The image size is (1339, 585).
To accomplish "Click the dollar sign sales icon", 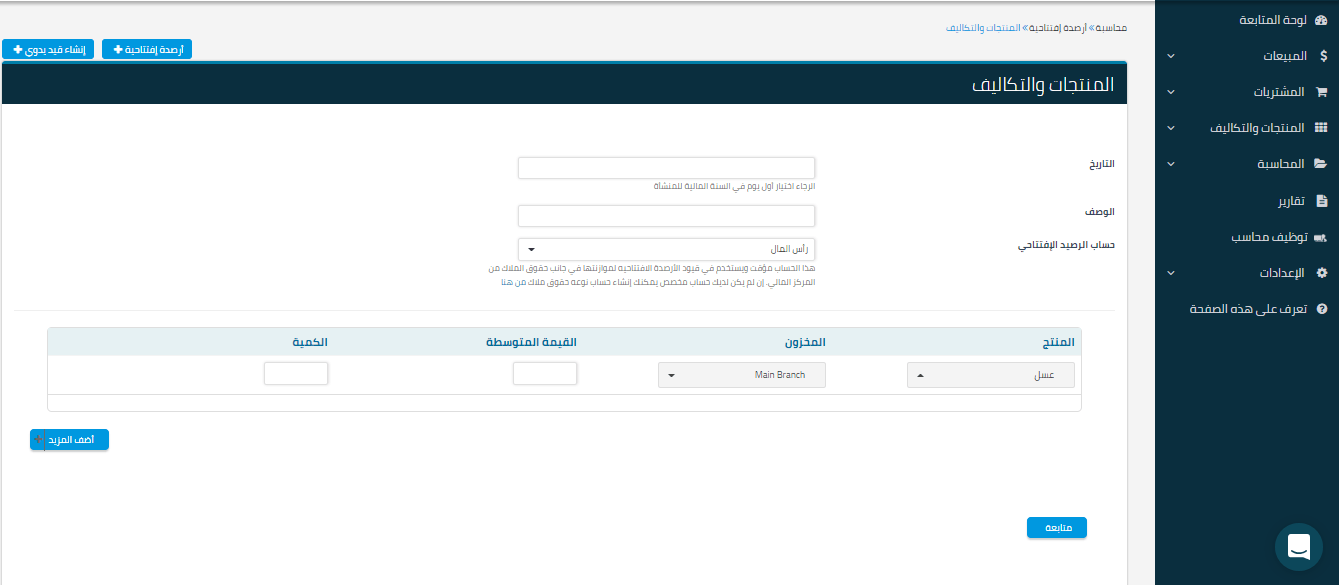I will coord(1323,56).
